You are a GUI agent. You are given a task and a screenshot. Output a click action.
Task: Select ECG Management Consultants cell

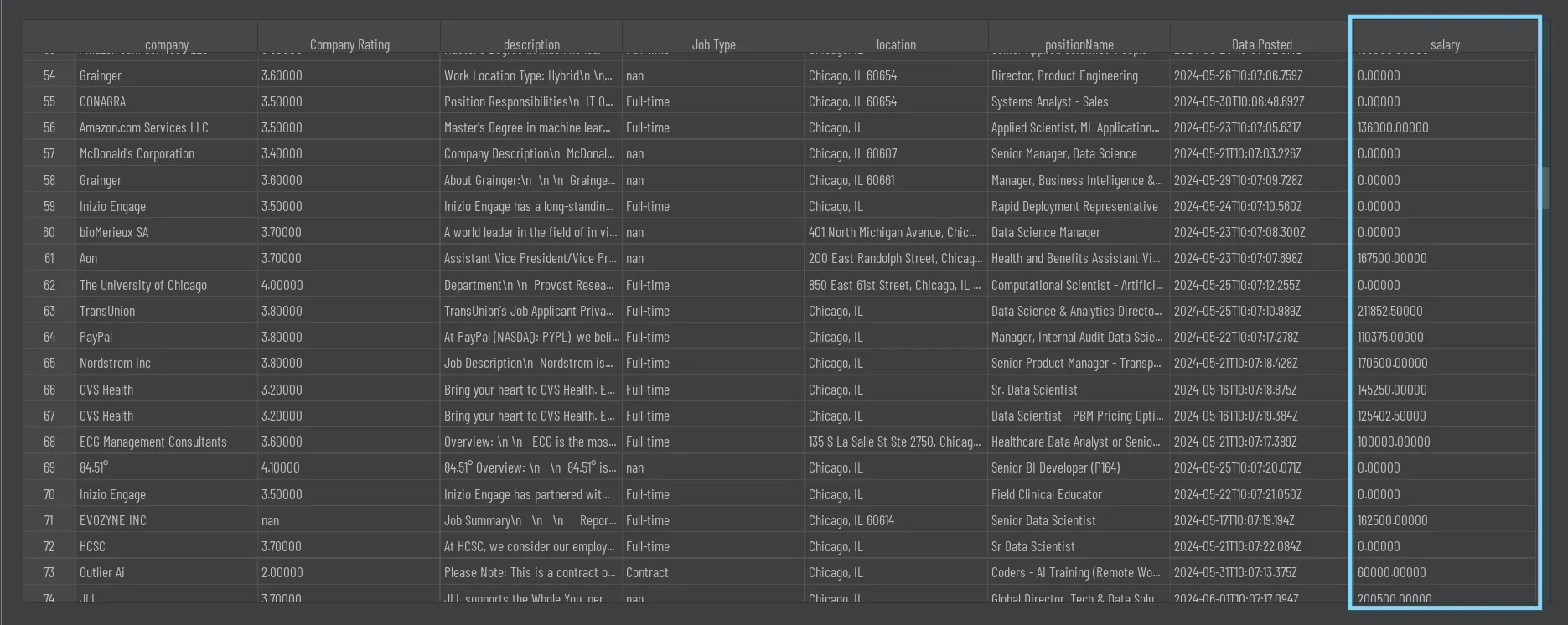(166, 442)
